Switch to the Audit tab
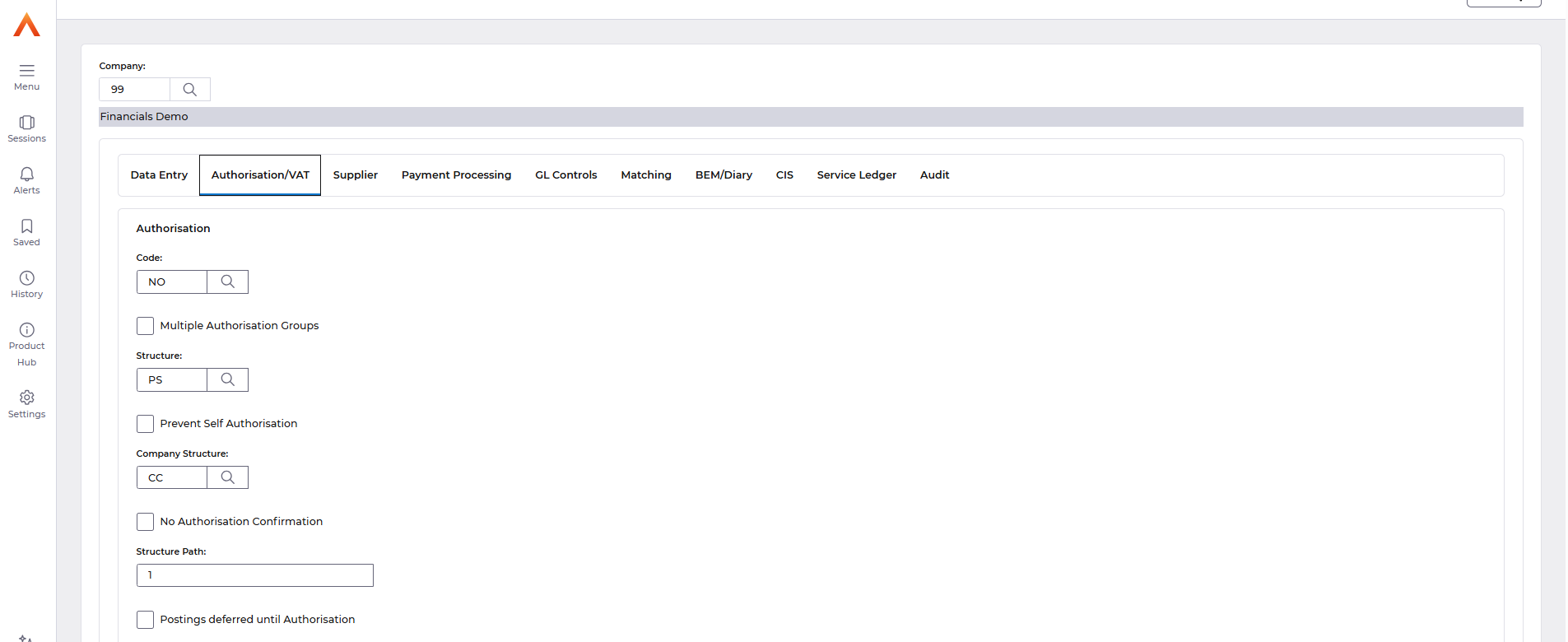 pos(935,175)
